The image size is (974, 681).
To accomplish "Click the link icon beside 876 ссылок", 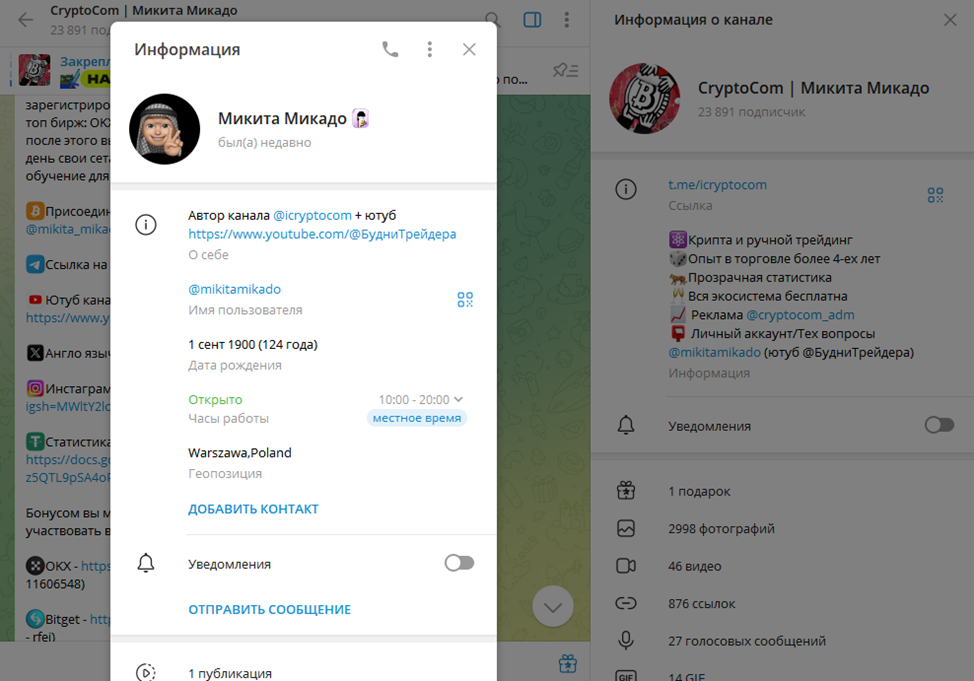I will point(626,603).
